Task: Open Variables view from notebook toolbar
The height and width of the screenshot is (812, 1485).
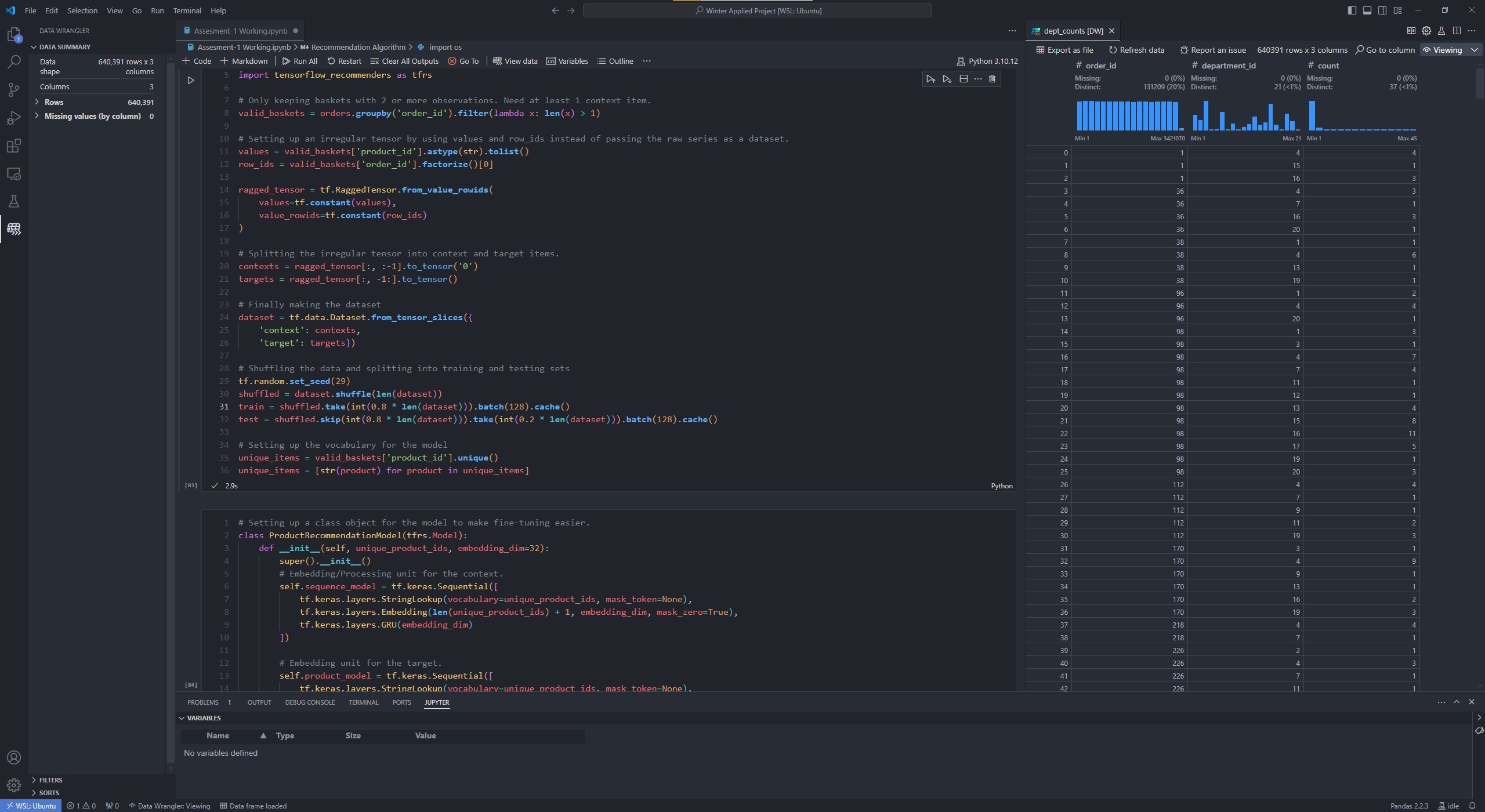Action: [567, 61]
